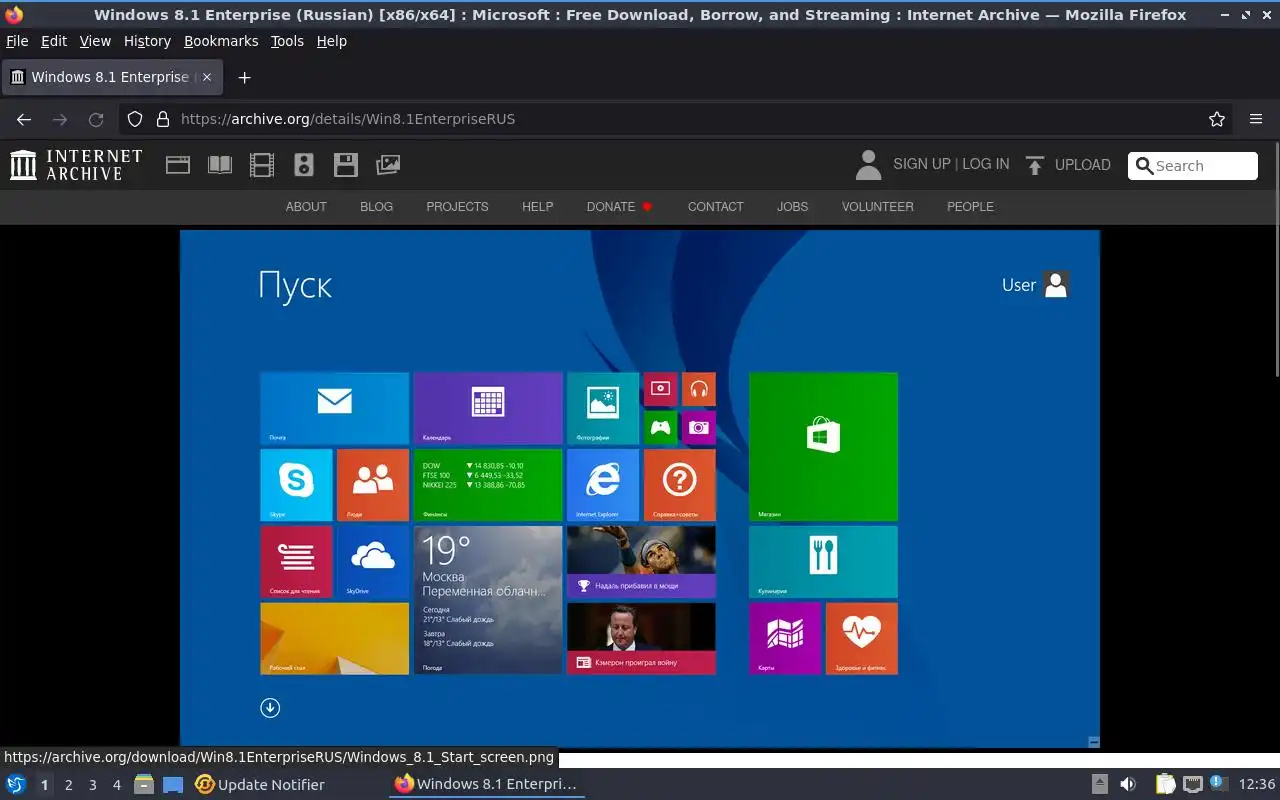Image resolution: width=1280 pixels, height=800 pixels.
Task: Close the Windows 8.1 Enterprise tab
Action: [x=206, y=77]
